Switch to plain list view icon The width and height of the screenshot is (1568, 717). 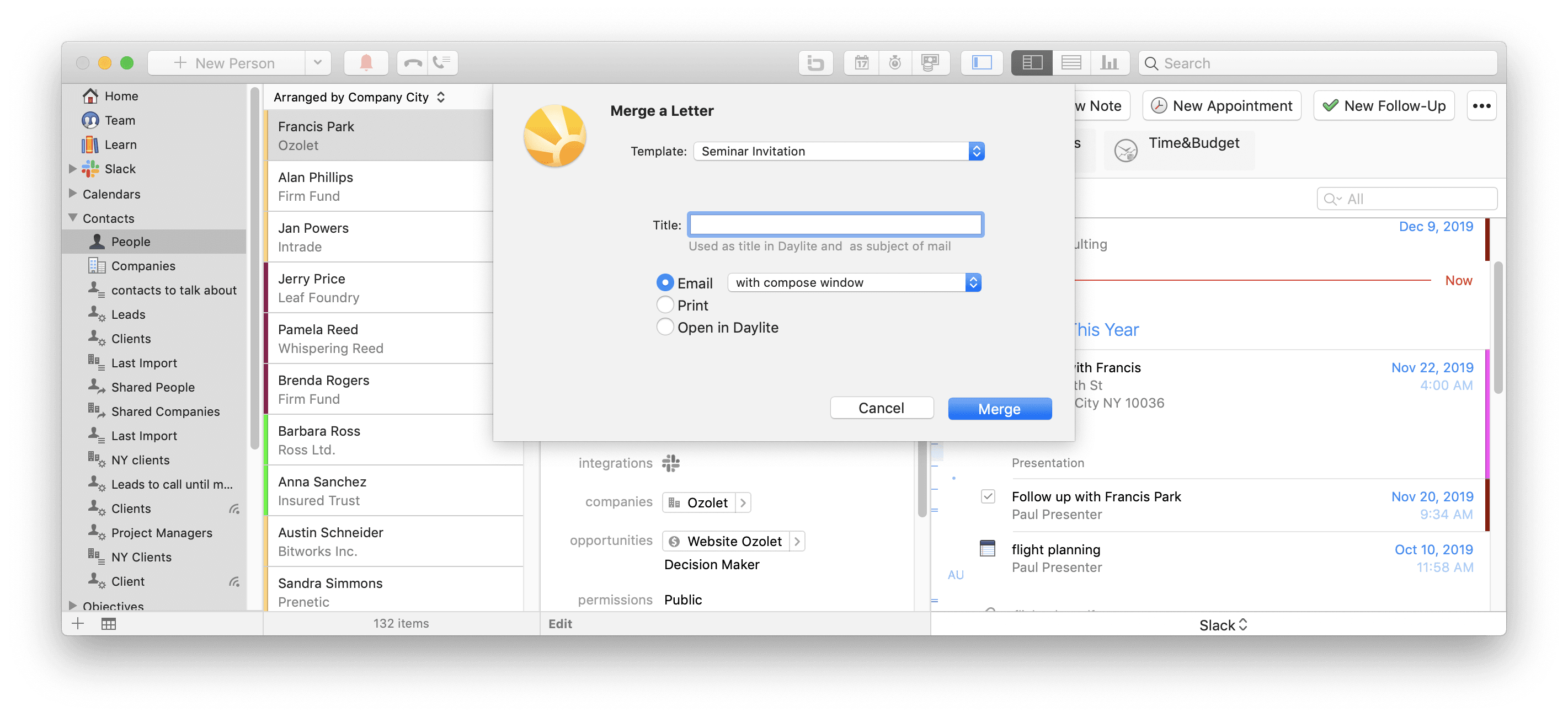(x=1071, y=63)
